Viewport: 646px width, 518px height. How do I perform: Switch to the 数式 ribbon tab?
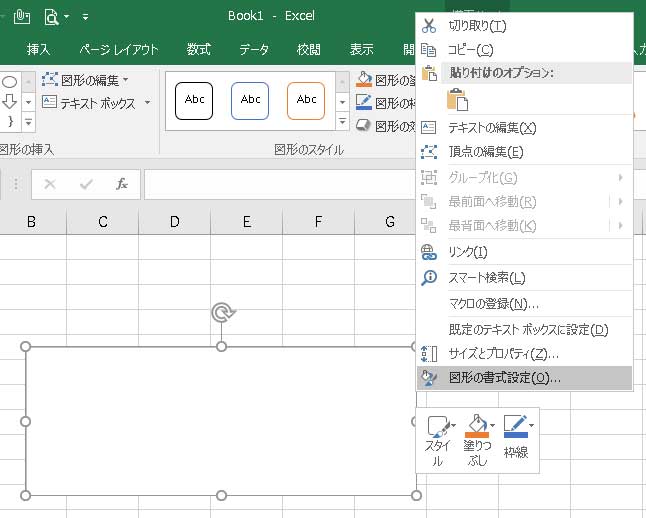pyautogui.click(x=198, y=49)
